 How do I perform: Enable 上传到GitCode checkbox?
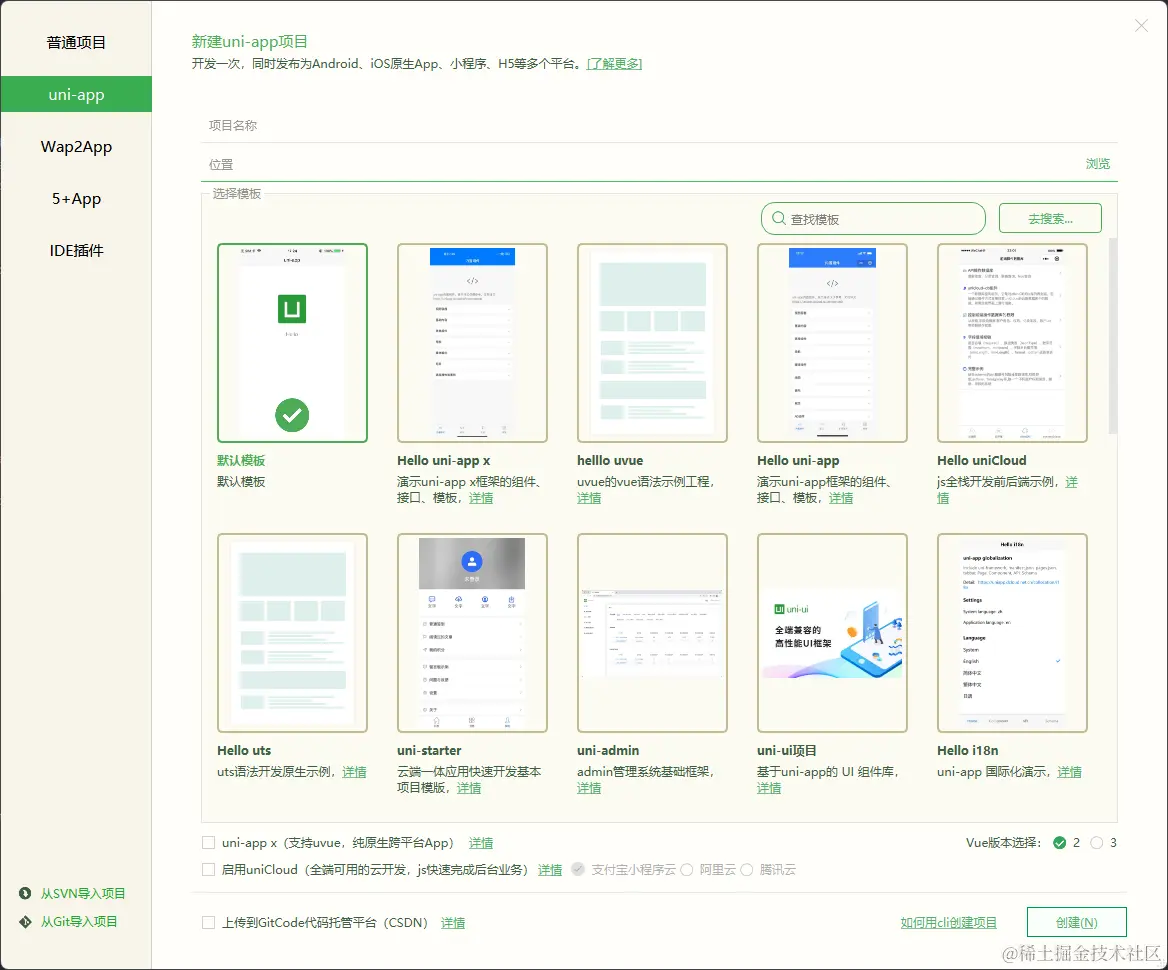click(209, 922)
